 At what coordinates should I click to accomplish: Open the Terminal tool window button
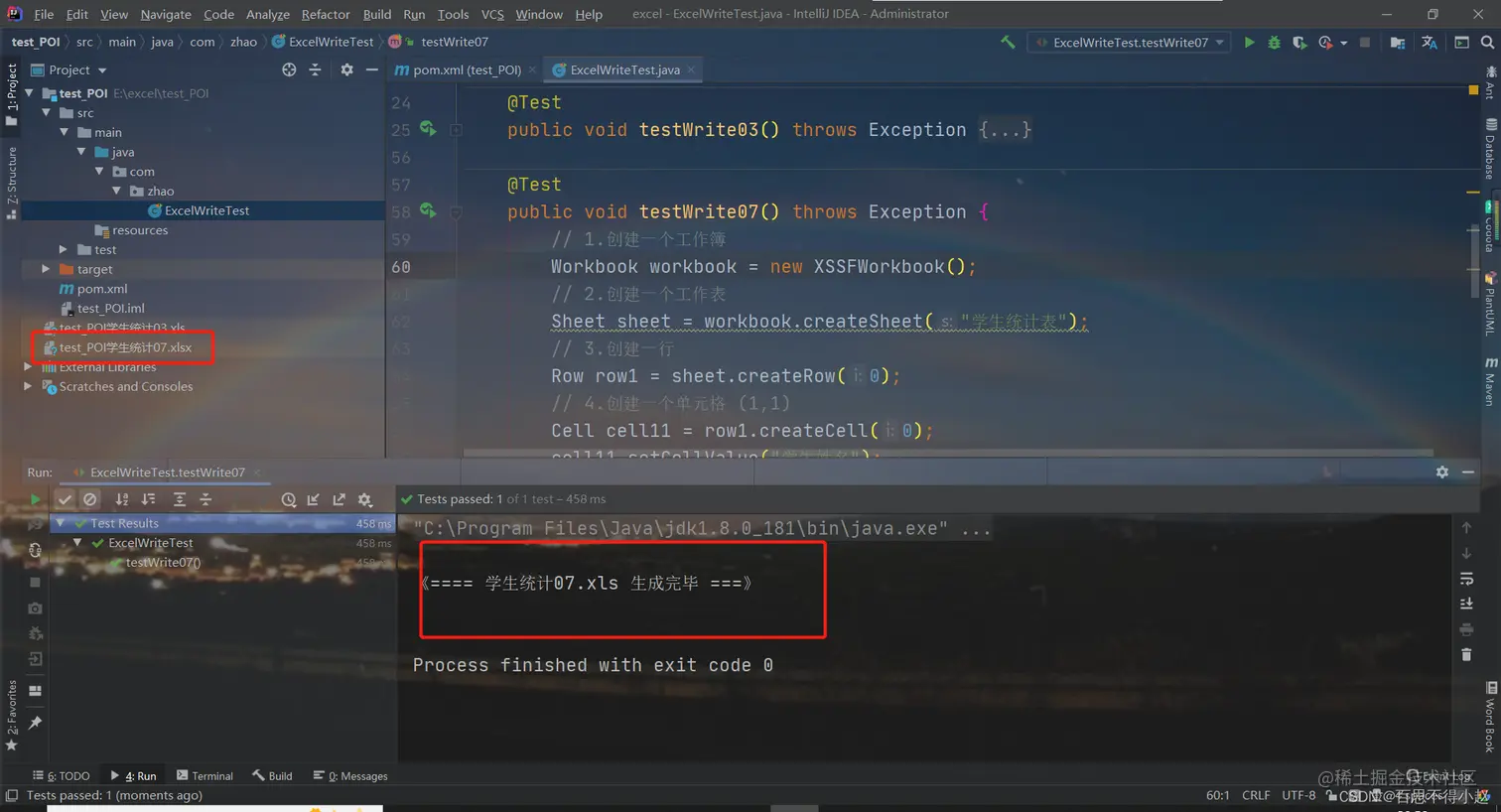pos(205,776)
